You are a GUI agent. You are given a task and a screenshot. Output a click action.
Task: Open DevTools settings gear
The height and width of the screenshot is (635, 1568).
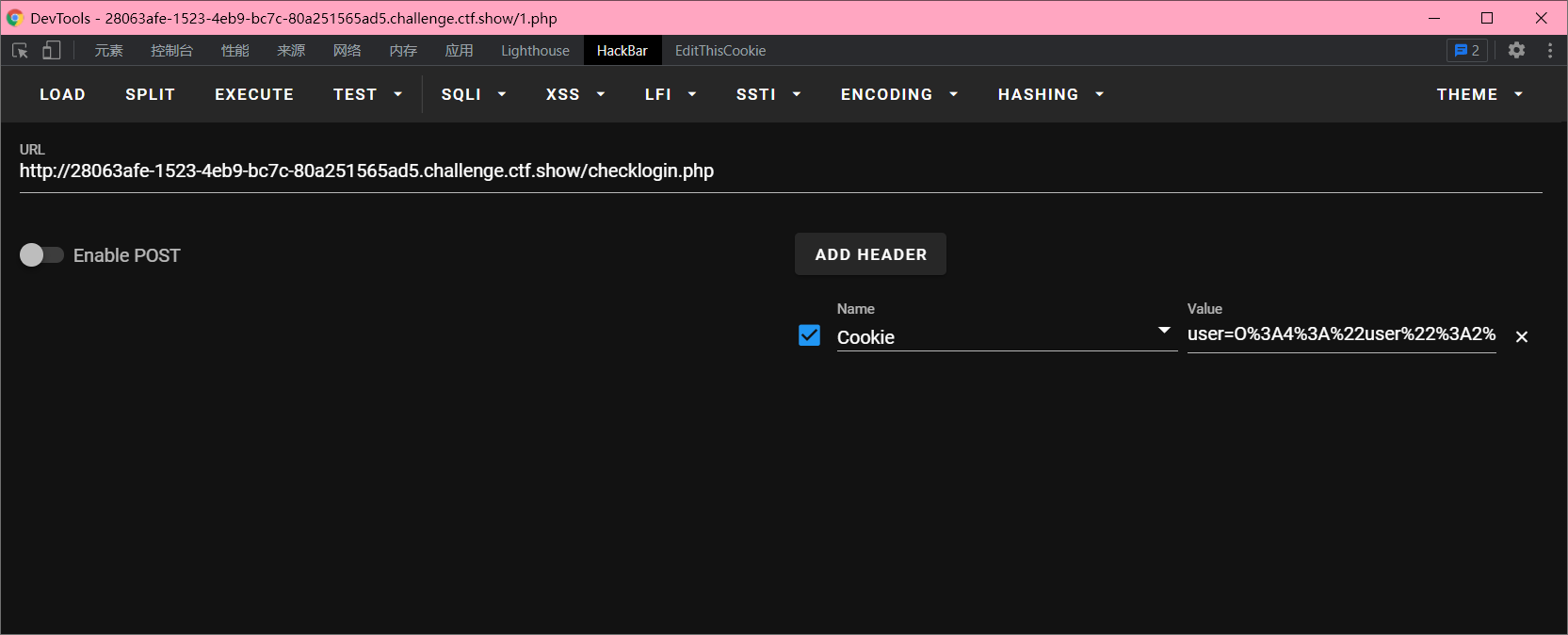tap(1516, 50)
